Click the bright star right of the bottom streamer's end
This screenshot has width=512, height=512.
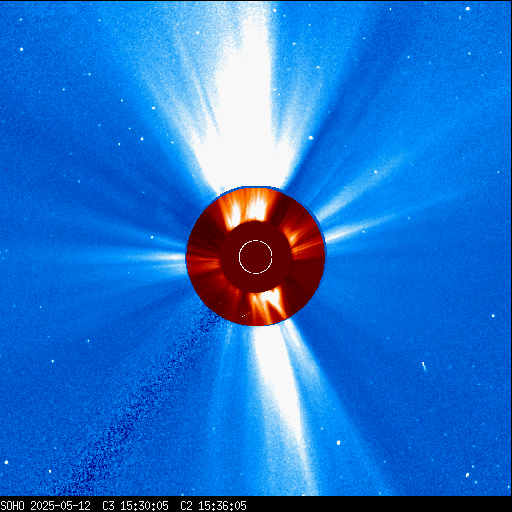point(339,443)
